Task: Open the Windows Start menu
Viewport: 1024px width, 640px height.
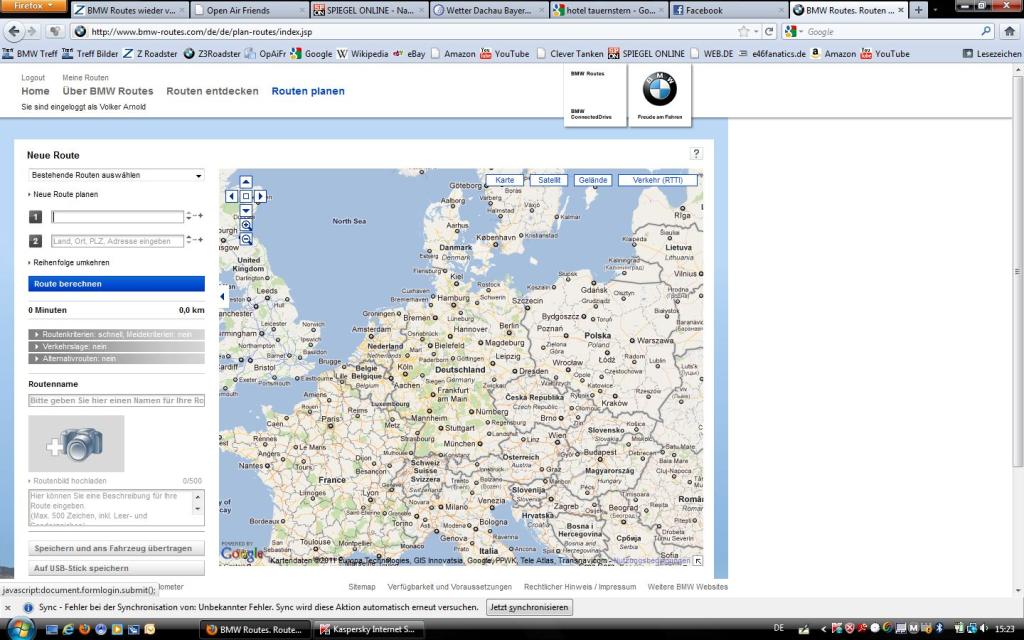Action: point(20,629)
